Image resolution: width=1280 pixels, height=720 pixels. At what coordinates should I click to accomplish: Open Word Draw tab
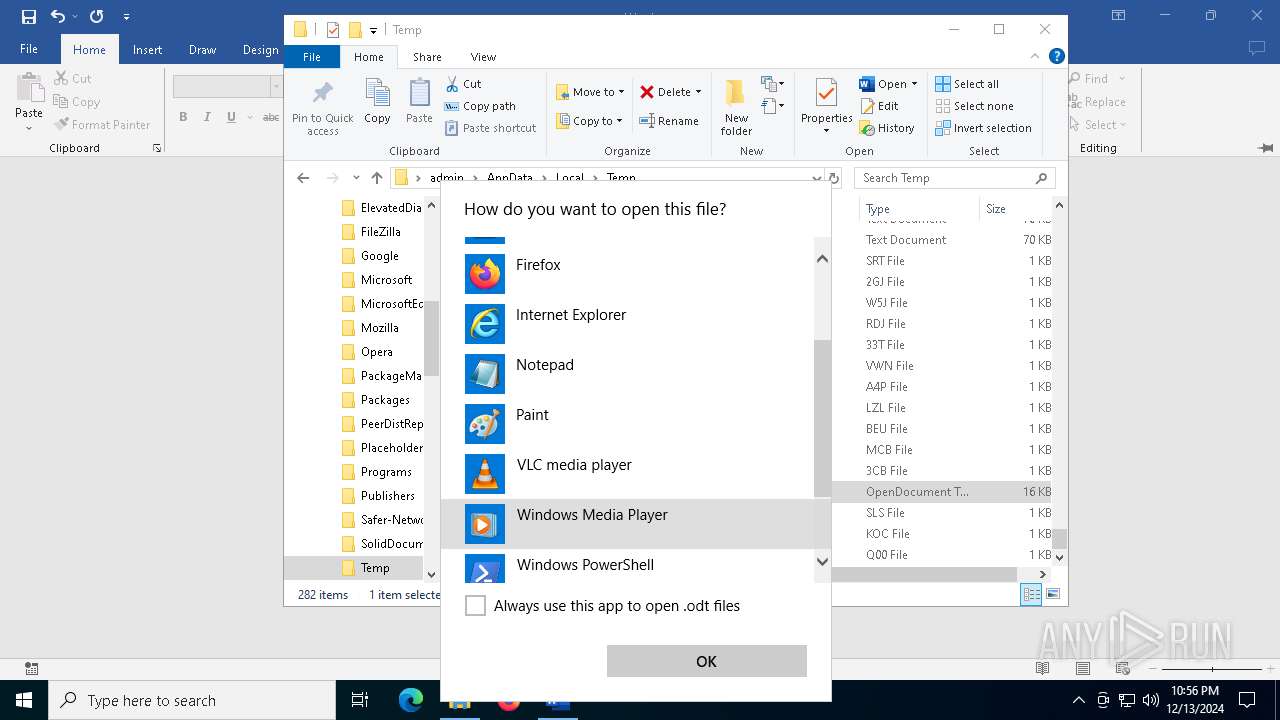(x=202, y=49)
